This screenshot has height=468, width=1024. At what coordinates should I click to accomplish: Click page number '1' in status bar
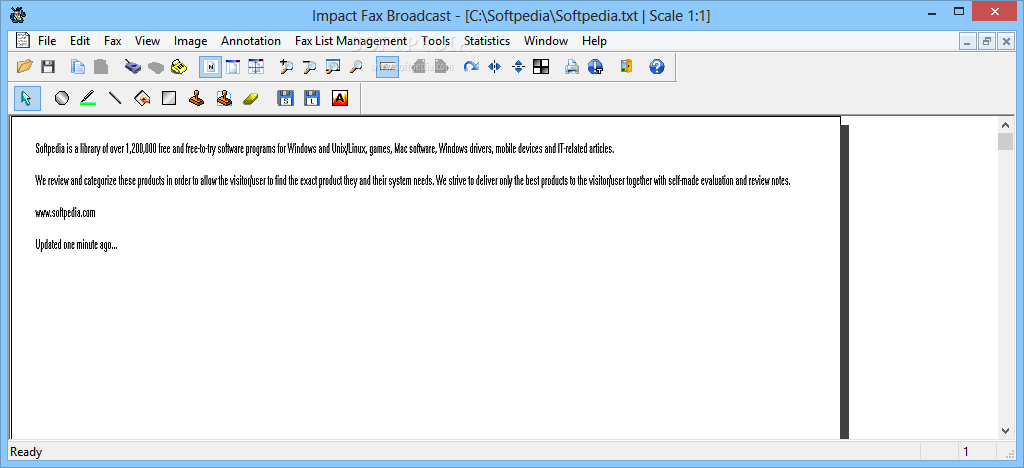click(x=966, y=452)
